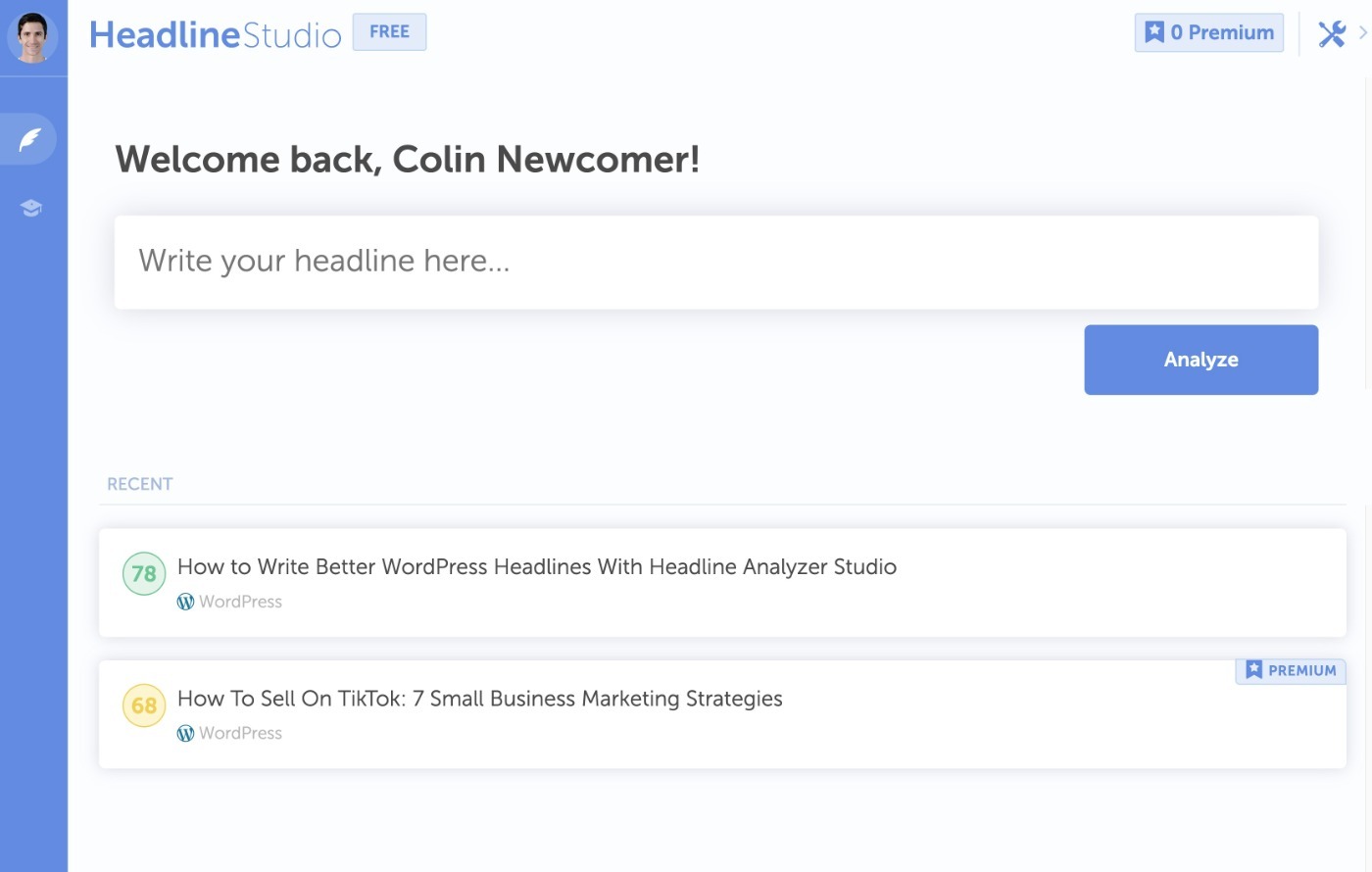Viewport: 1372px width, 872px height.
Task: Open the tools wrench icon
Action: click(x=1332, y=34)
